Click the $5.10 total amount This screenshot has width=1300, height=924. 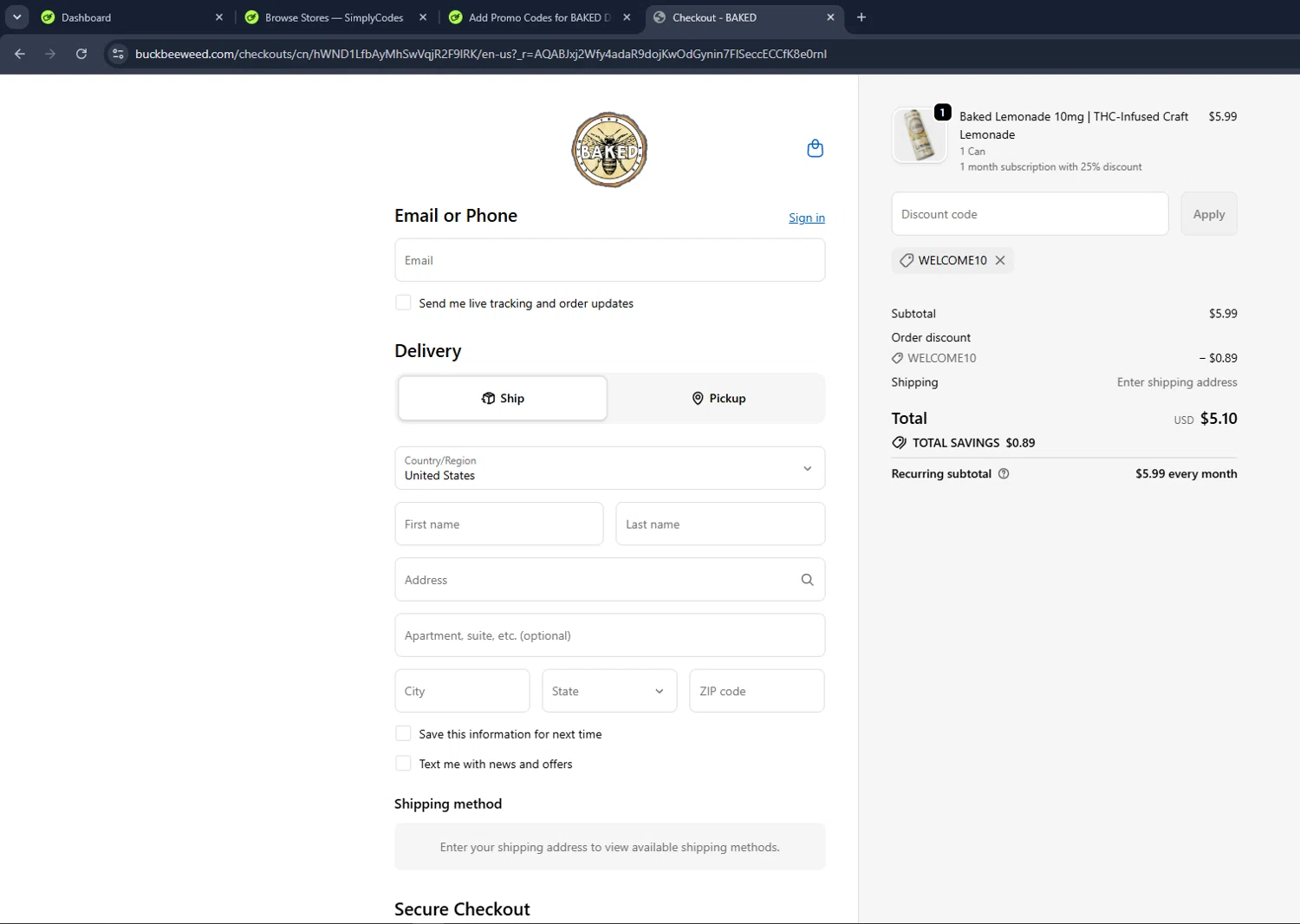1219,419
